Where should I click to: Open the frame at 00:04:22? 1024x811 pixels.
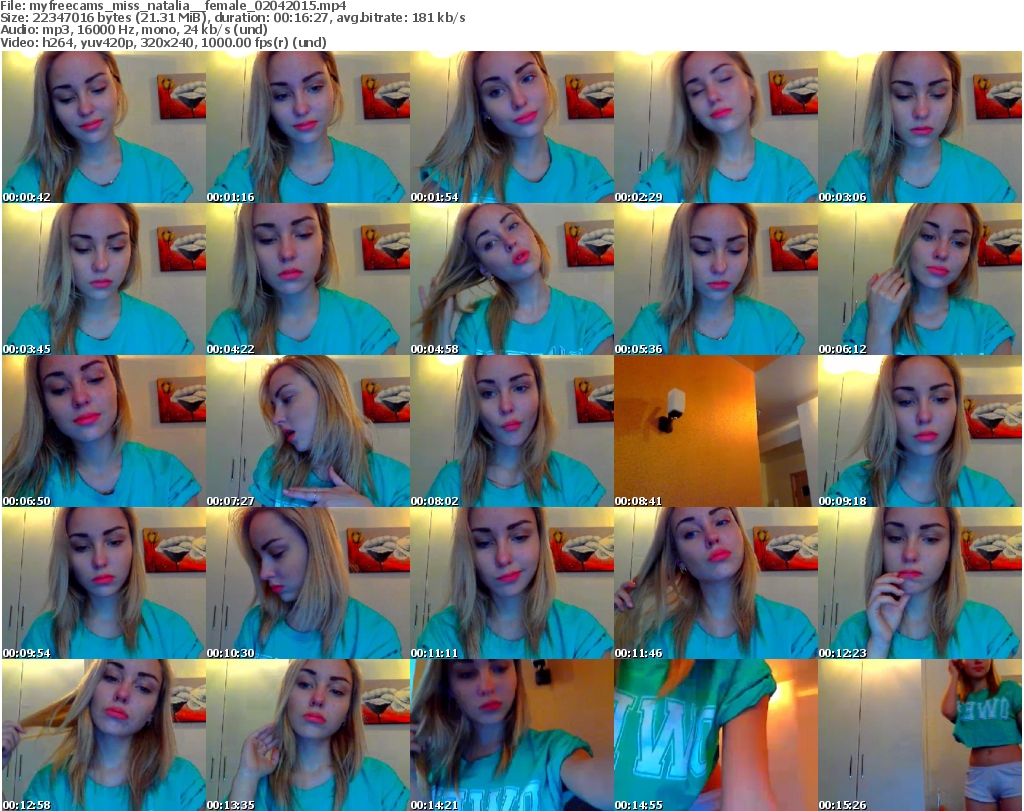308,279
